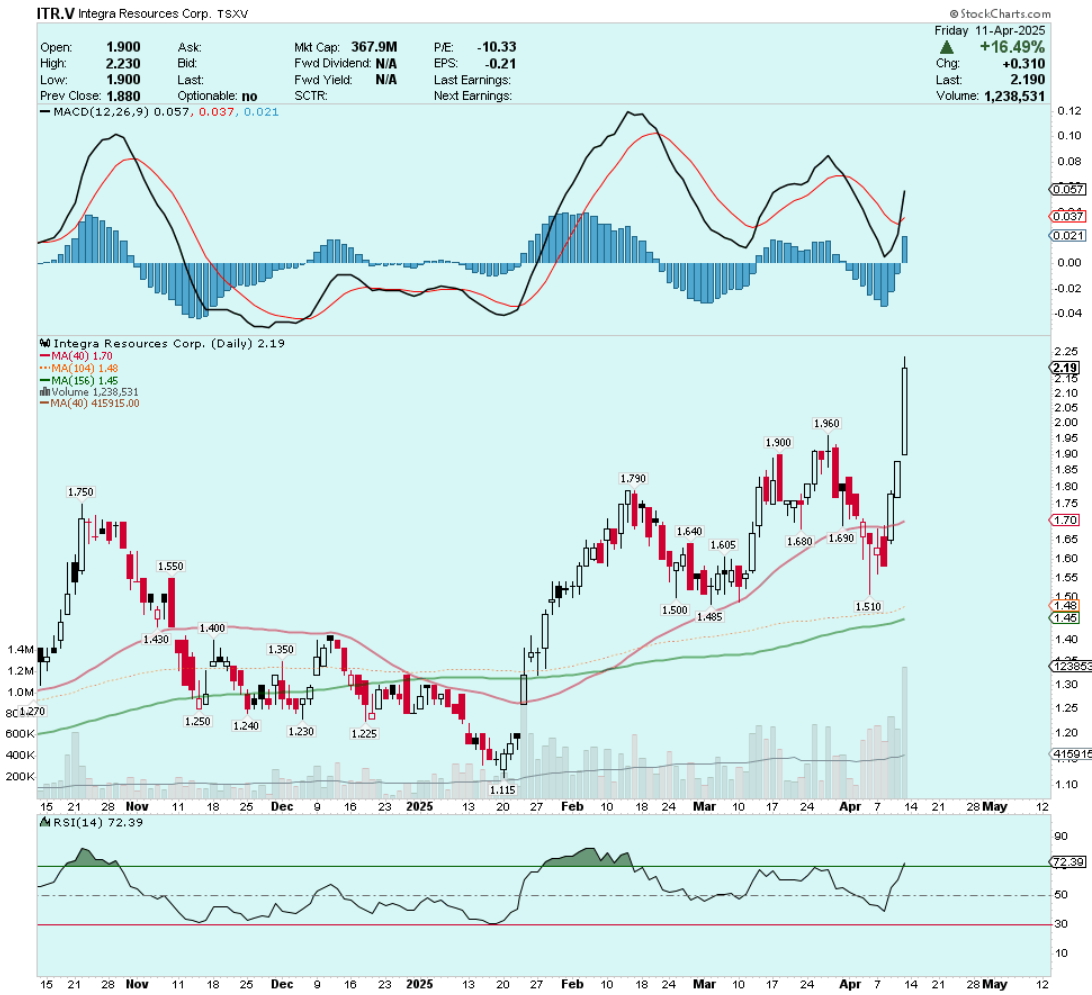The image size is (1092, 995).
Task: Click the Optionable value 'no'
Action: tap(249, 96)
